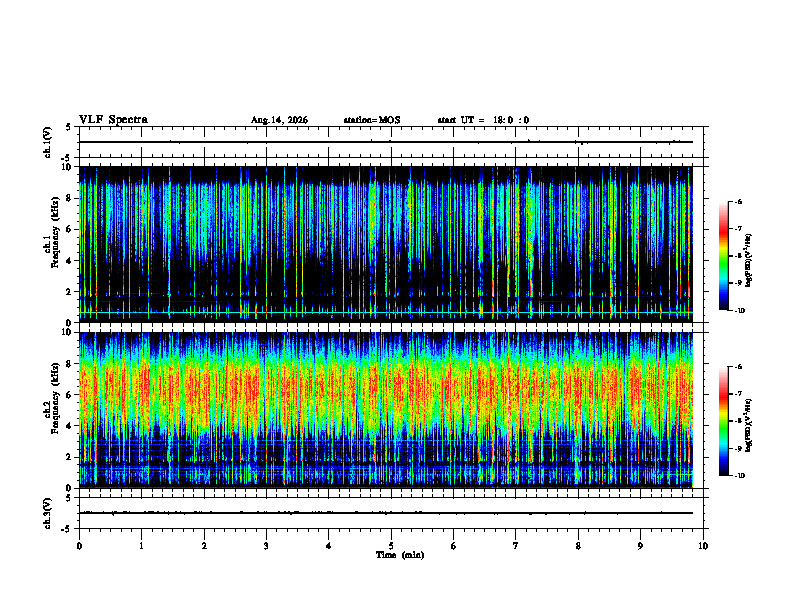Click time axis tick label '5'
Screen dimensions: 792x612
click(391, 546)
